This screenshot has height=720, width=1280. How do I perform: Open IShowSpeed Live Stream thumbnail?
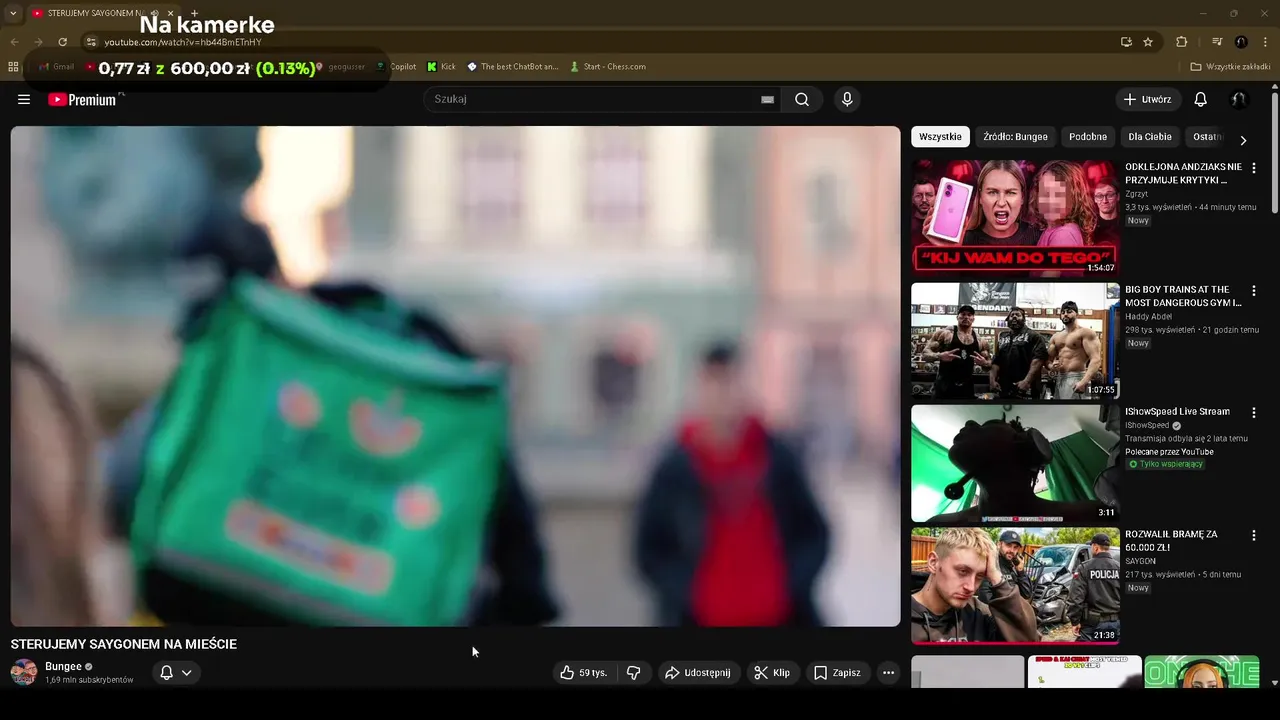coord(1015,463)
